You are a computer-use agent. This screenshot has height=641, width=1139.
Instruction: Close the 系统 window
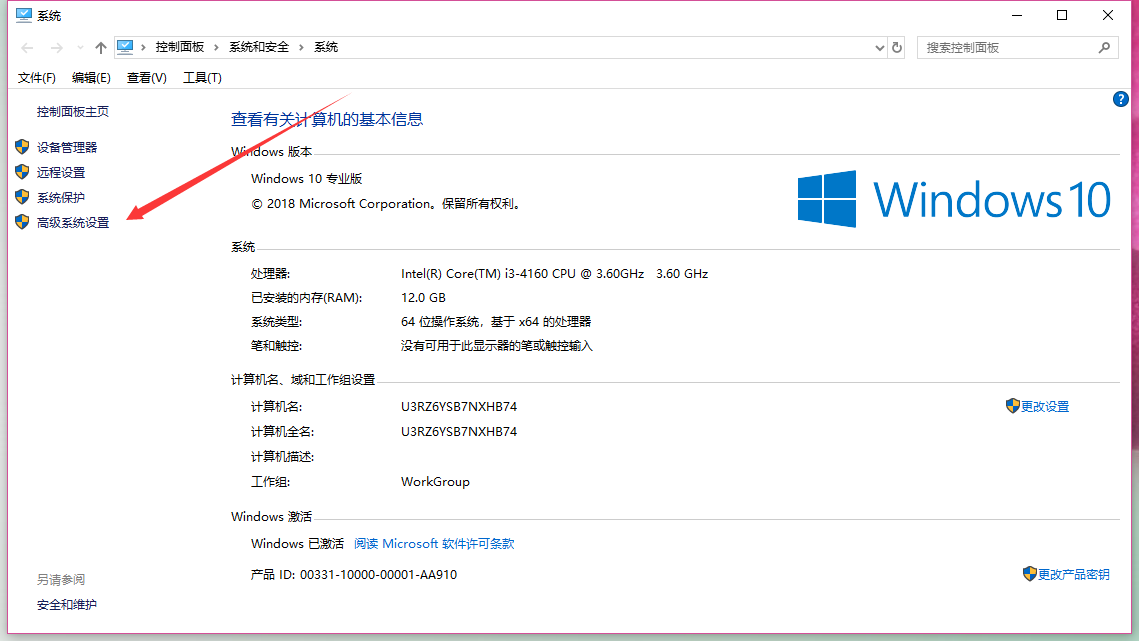click(x=1108, y=15)
